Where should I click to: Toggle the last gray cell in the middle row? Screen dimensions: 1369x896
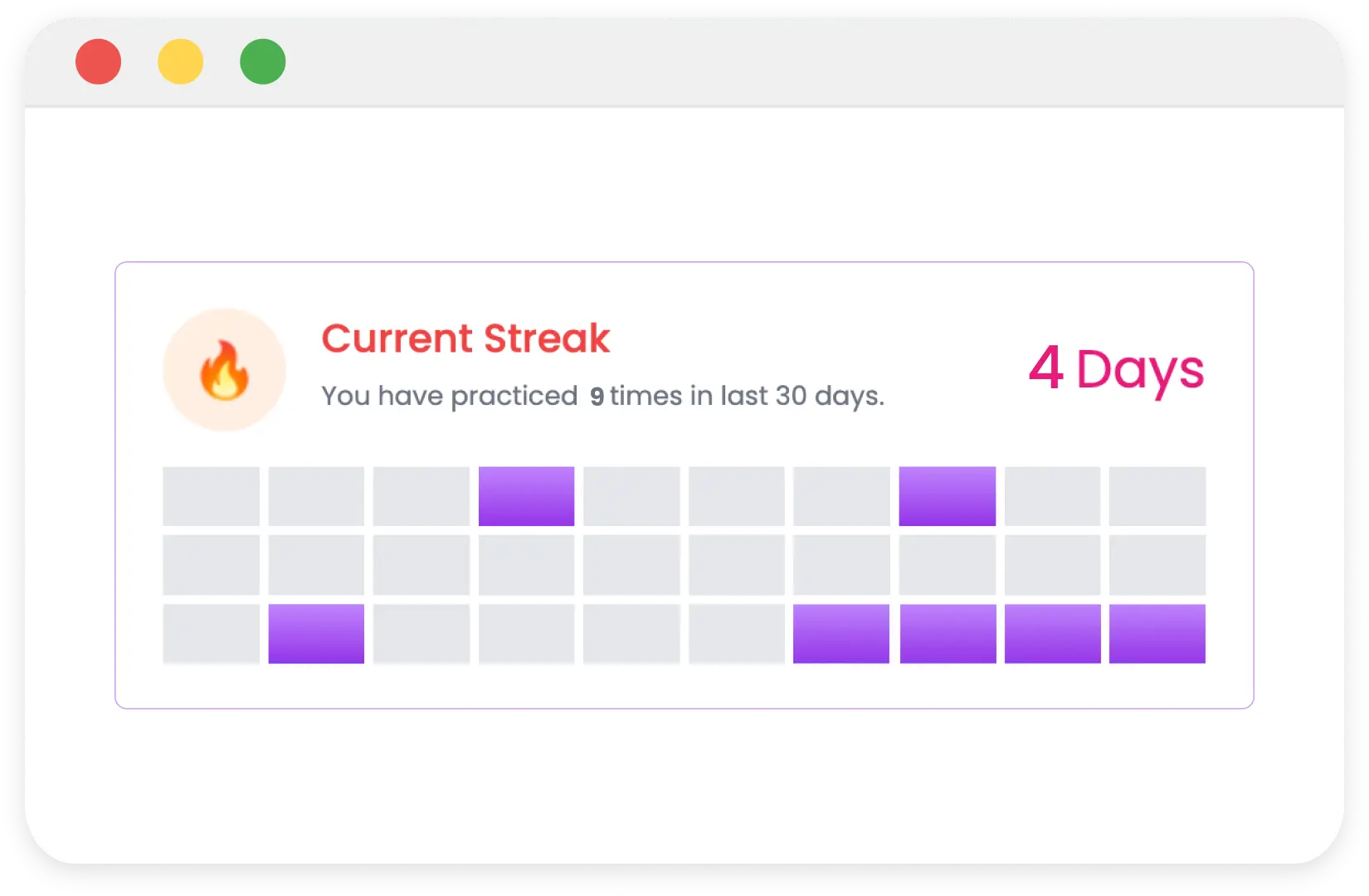point(1157,564)
